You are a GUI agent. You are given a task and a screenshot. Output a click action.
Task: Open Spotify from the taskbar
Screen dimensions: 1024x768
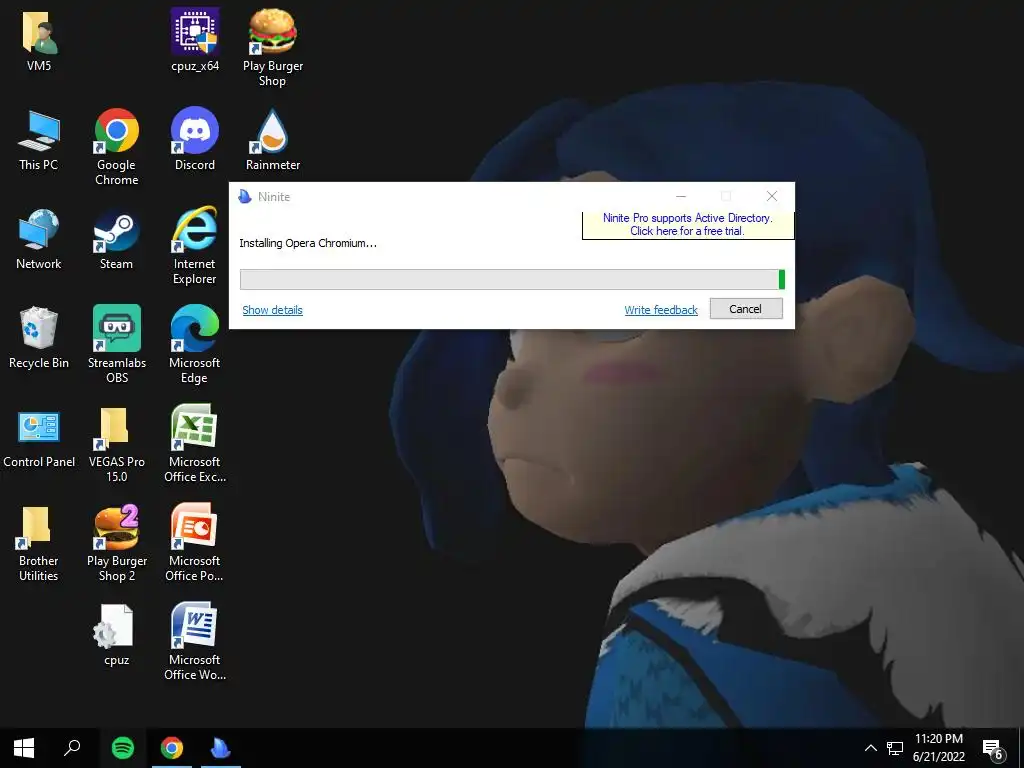pos(123,748)
